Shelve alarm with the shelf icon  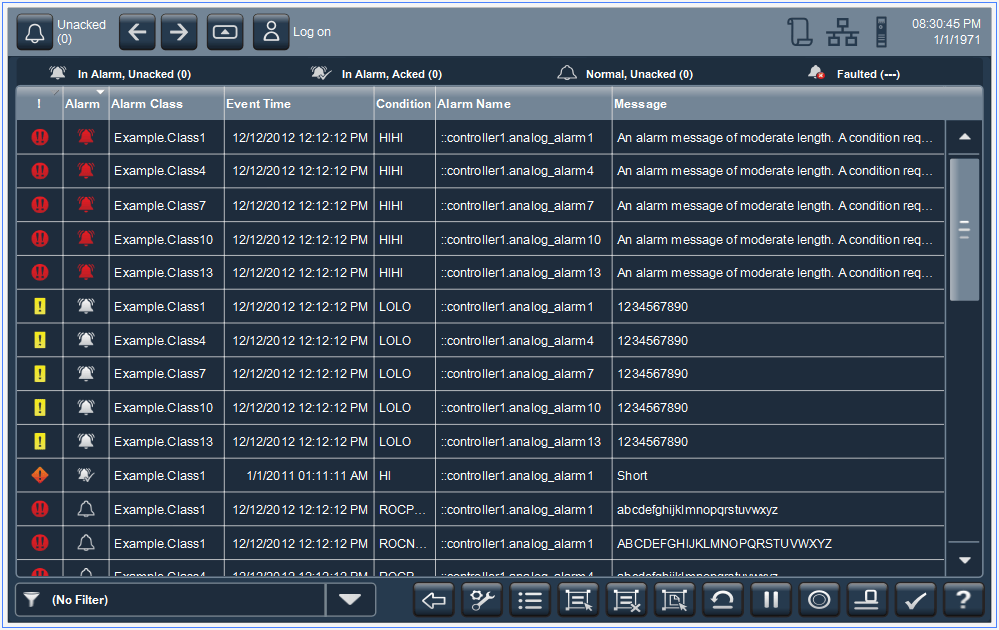pos(867,600)
